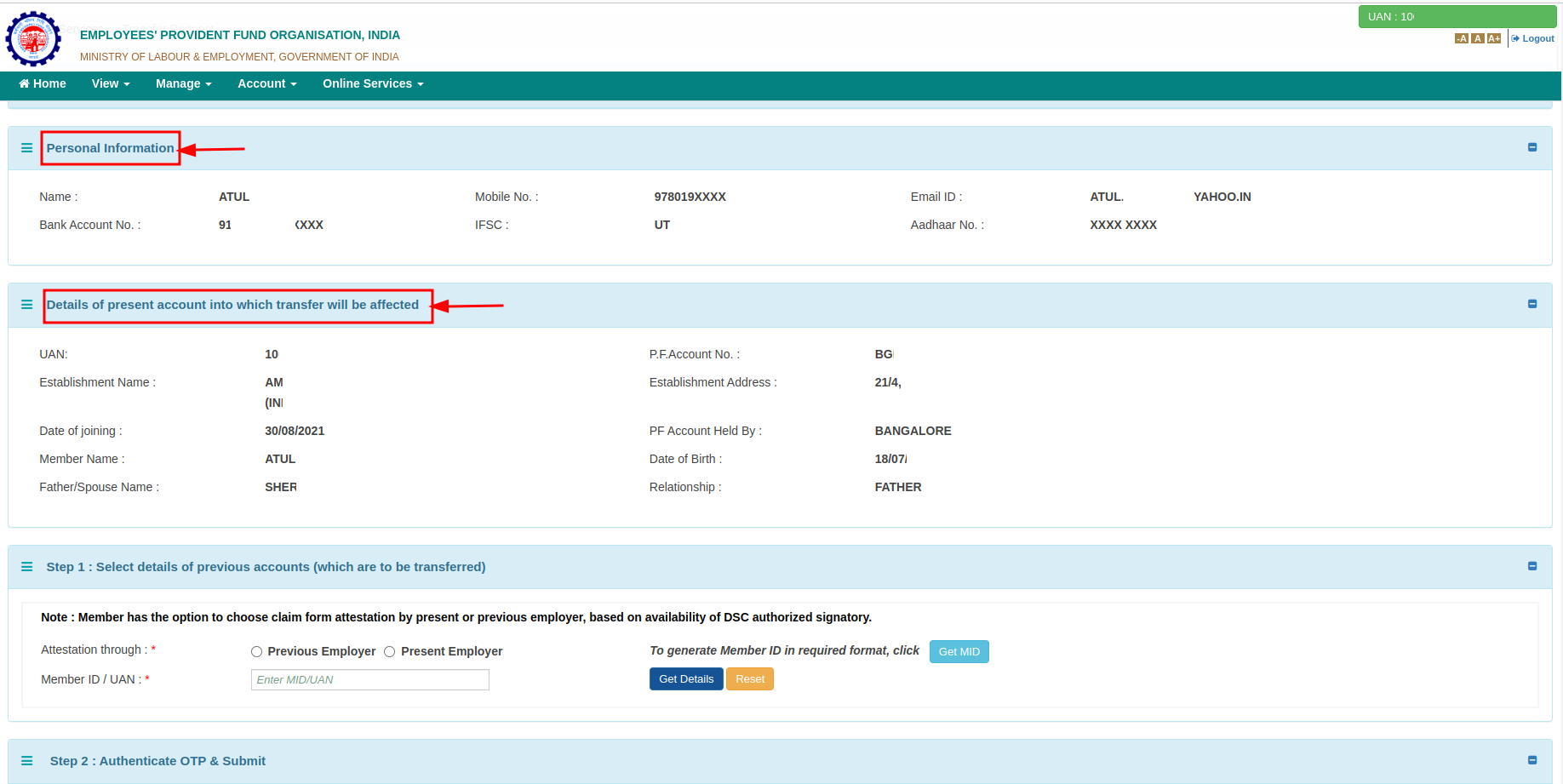Collapse the Step 1 previous accounts panel
Screen dimensions: 1563x784
click(1532, 566)
